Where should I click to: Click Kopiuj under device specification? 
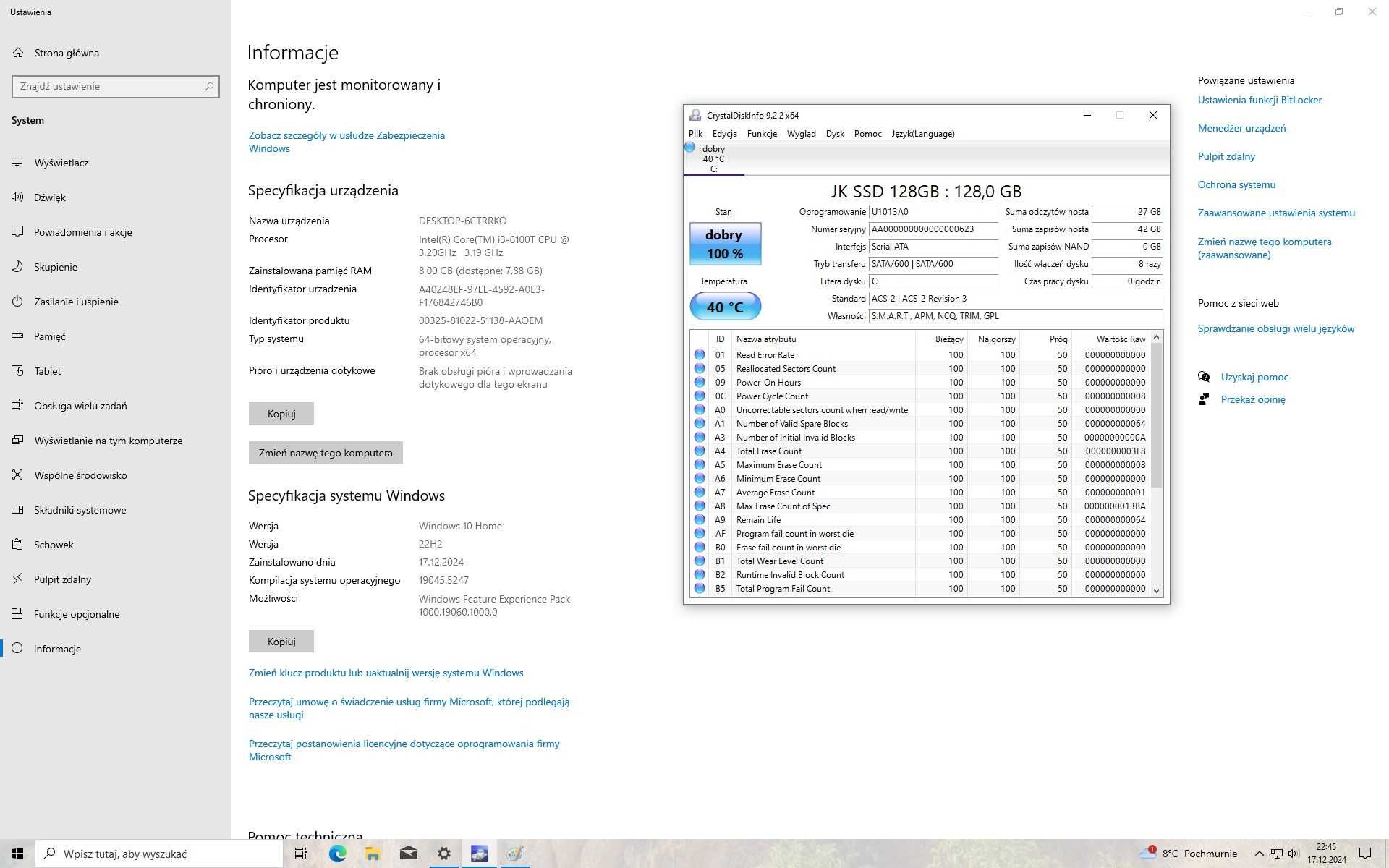(x=281, y=414)
